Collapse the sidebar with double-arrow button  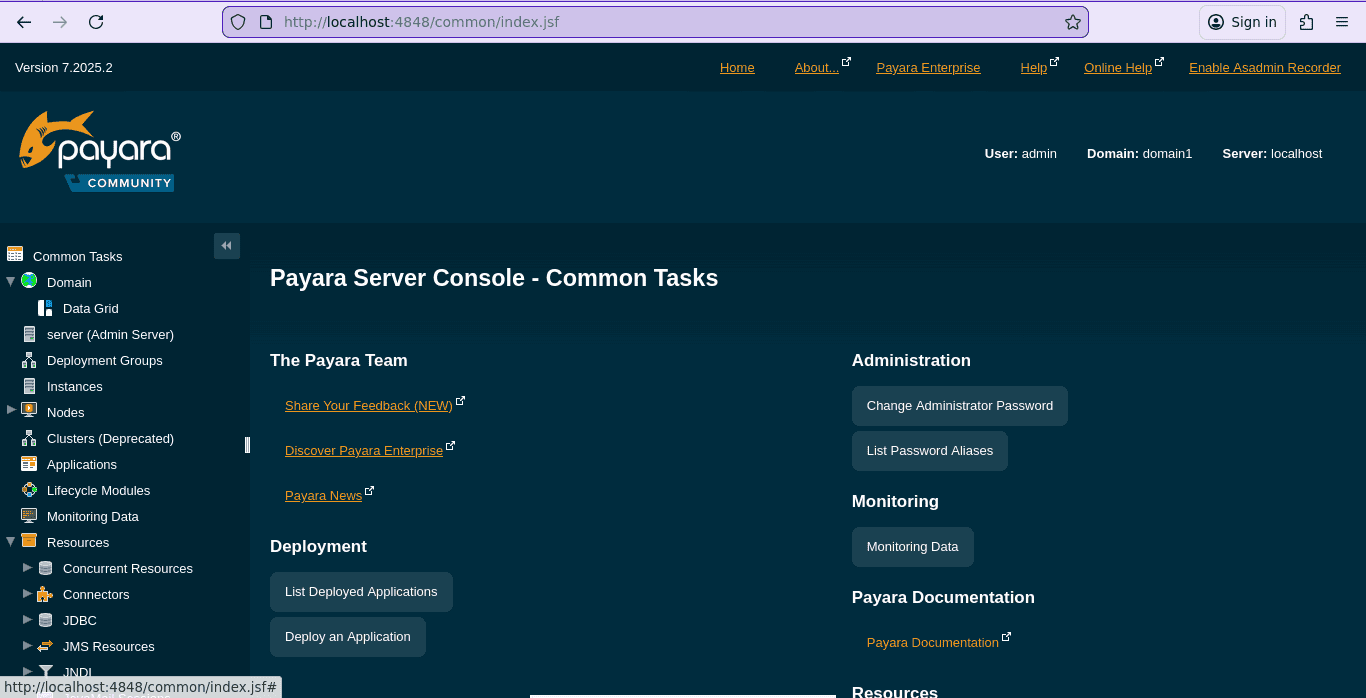(x=227, y=246)
